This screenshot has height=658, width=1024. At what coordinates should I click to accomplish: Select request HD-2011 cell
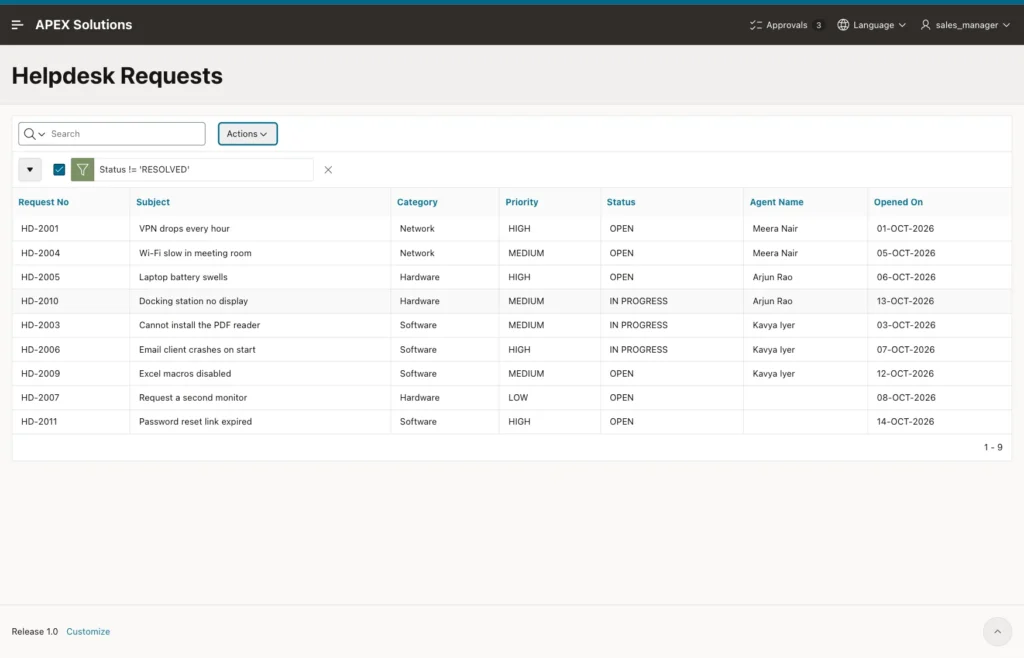[71, 422]
